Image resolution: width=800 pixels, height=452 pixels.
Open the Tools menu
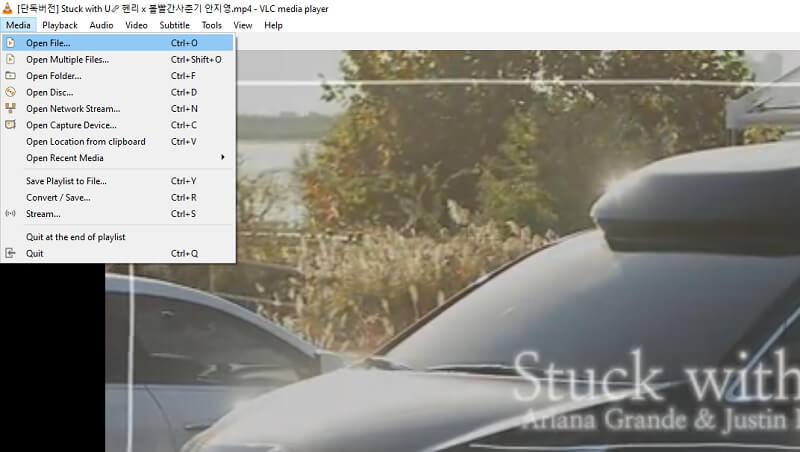[x=211, y=25]
